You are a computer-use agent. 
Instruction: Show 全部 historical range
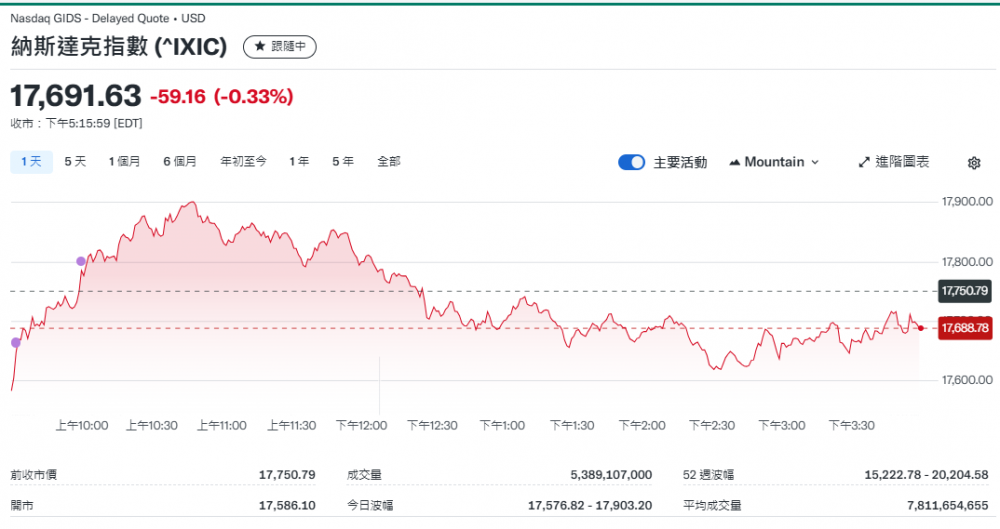click(389, 161)
